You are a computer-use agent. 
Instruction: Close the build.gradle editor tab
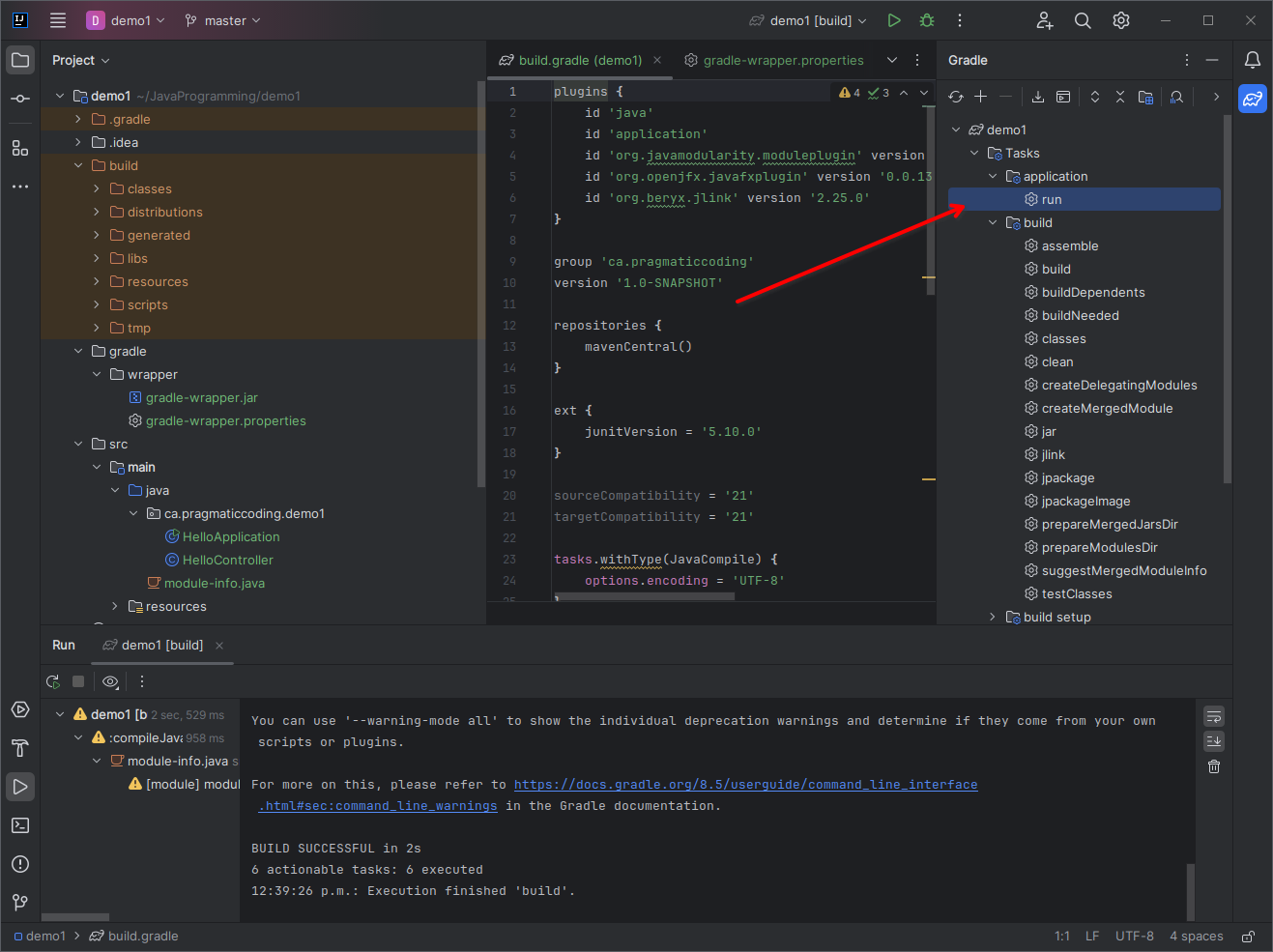(657, 60)
